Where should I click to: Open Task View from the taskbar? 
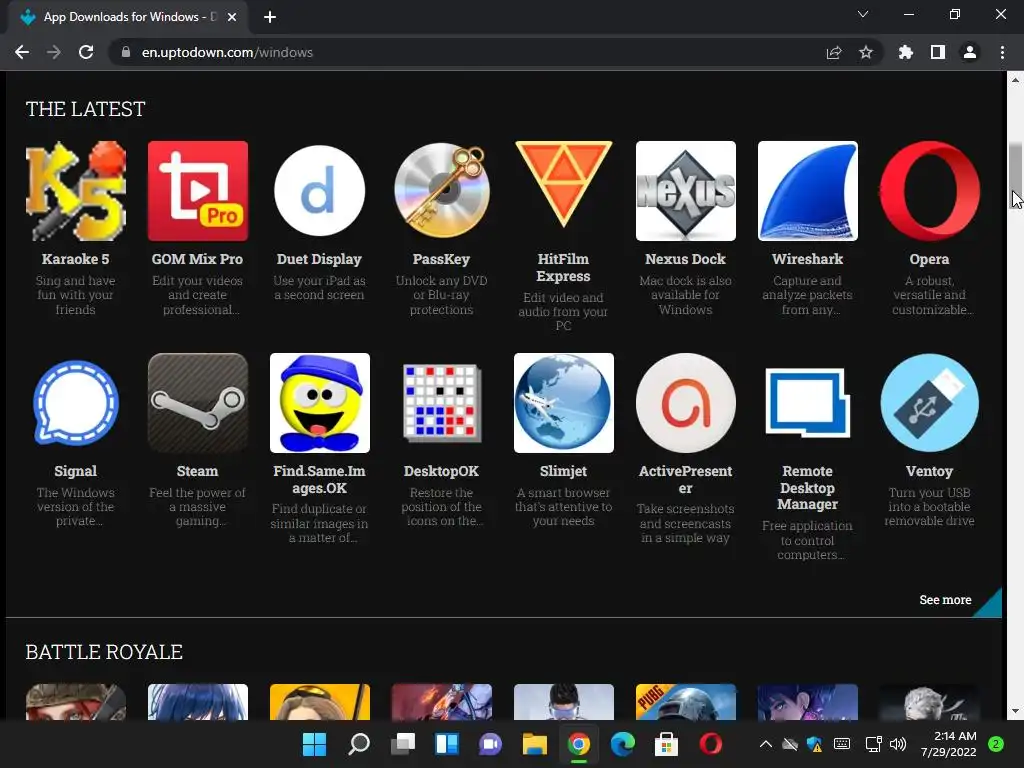pyautogui.click(x=402, y=744)
